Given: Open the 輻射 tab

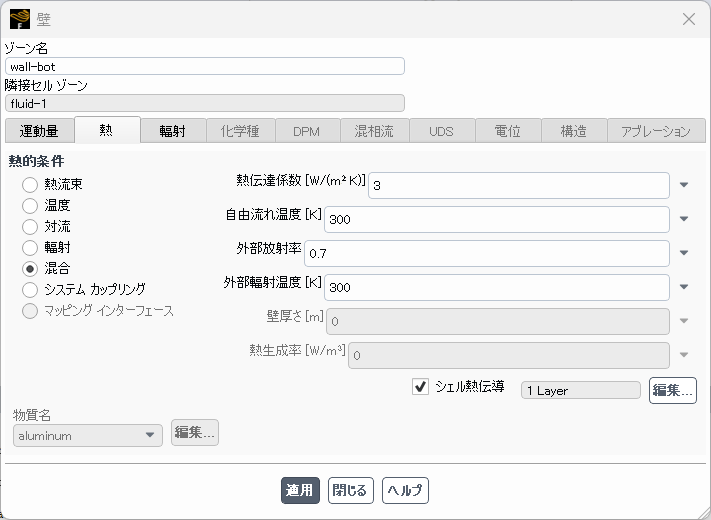Looking at the screenshot, I should (173, 131).
